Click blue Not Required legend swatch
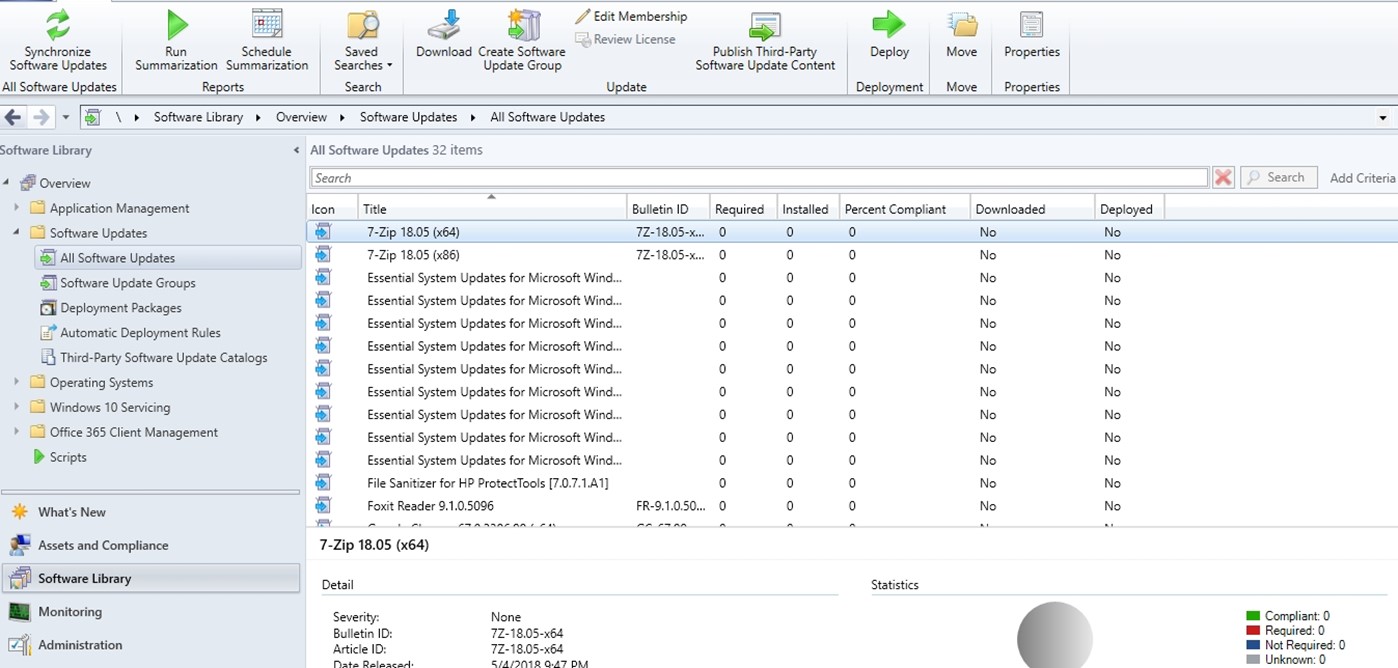 click(x=1253, y=645)
